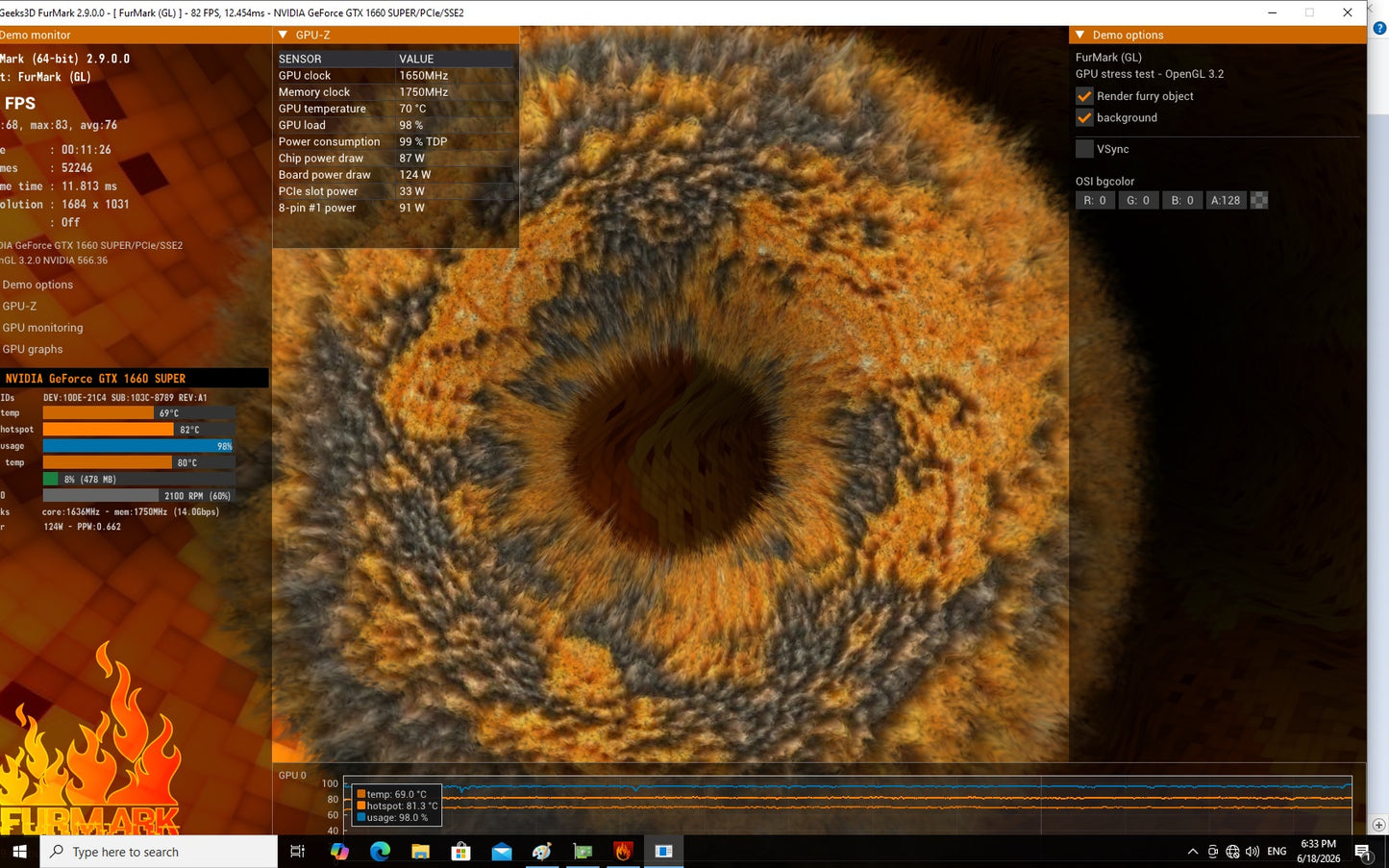
Task: Open Microsoft Edge from the taskbar
Action: tap(380, 852)
